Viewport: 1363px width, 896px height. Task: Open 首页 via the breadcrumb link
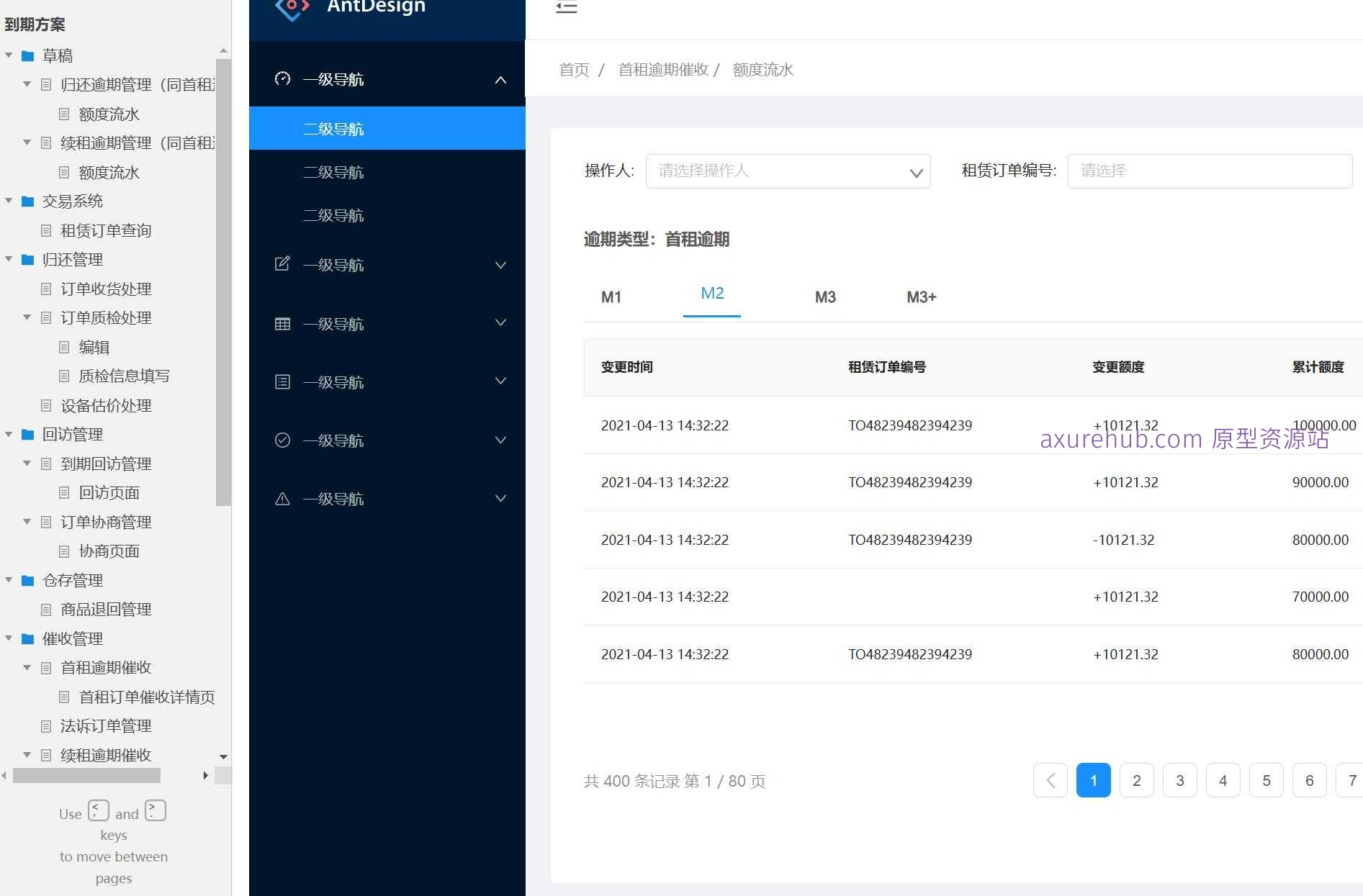(x=574, y=70)
